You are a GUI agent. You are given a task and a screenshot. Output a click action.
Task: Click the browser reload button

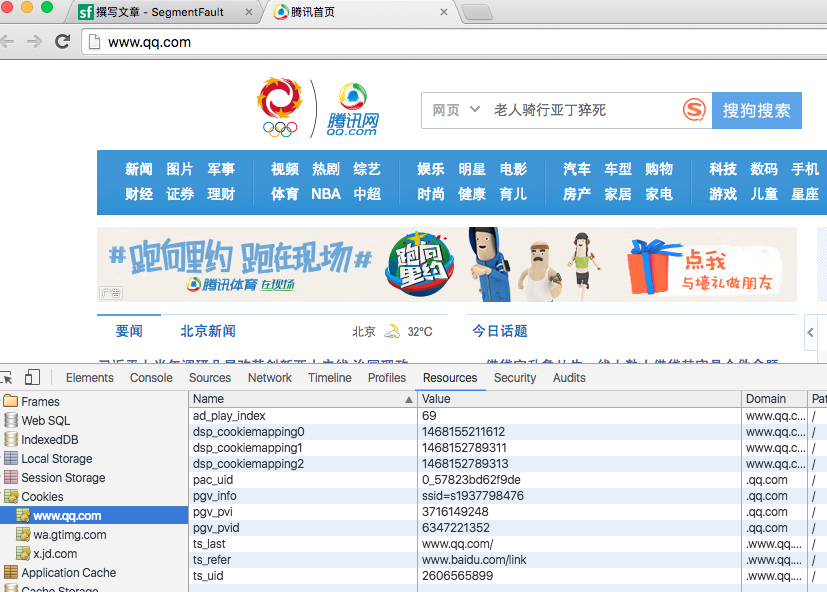coord(62,41)
